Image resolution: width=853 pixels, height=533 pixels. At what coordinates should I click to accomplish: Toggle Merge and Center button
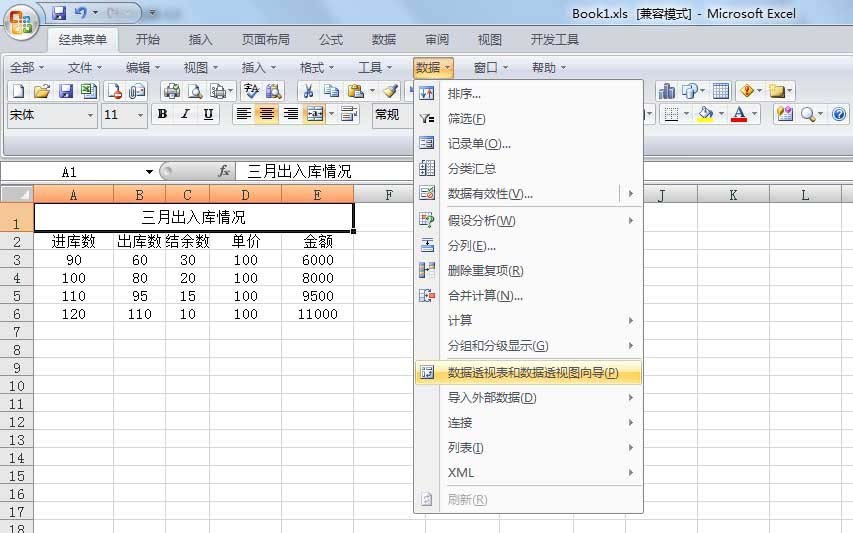coord(315,114)
